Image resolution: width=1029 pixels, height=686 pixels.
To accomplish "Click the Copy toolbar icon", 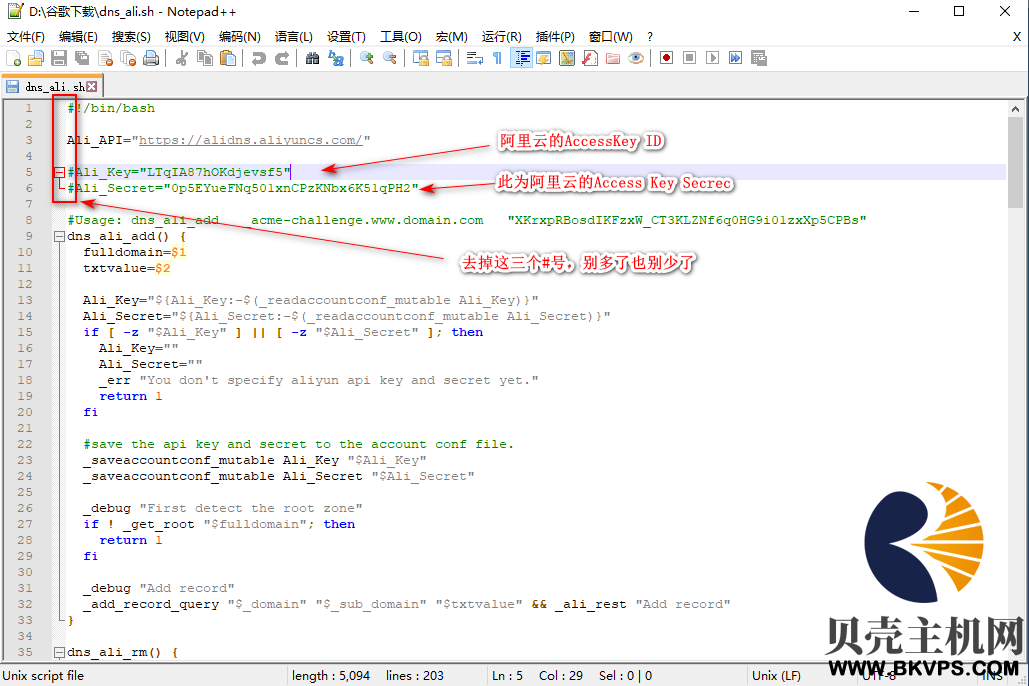I will coord(205,58).
